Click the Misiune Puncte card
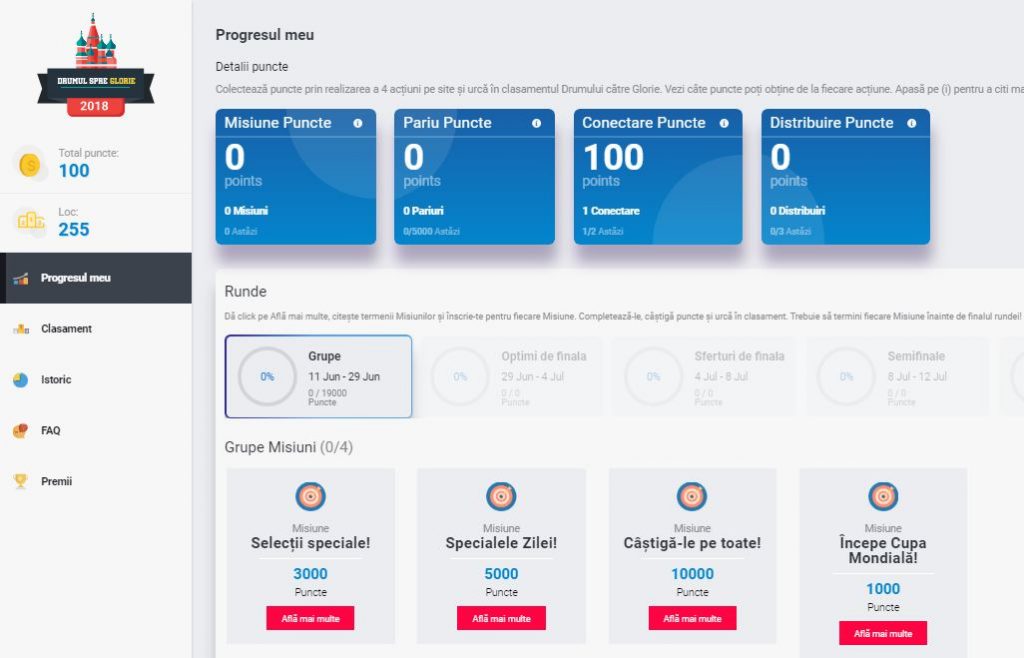Image resolution: width=1024 pixels, height=658 pixels. point(296,177)
